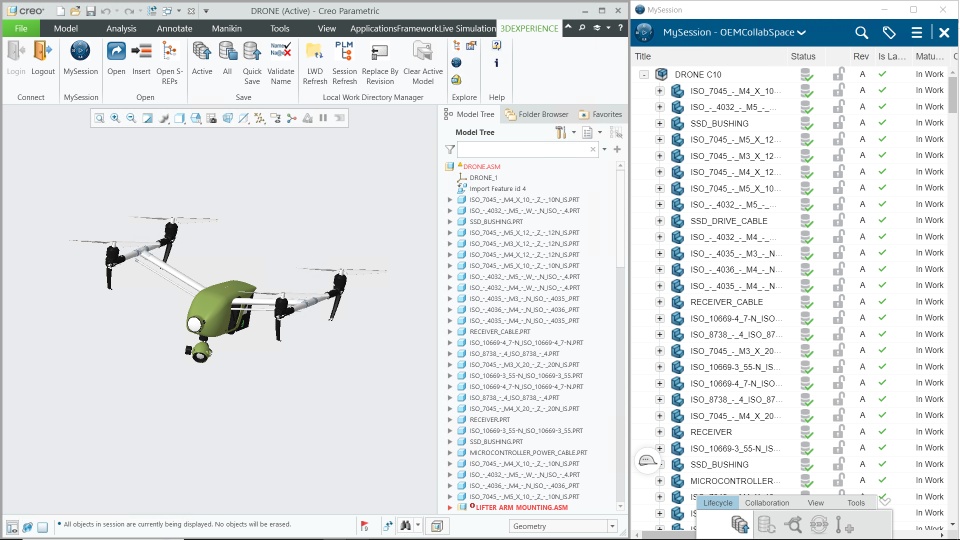960x540 pixels.
Task: Open Model Tree settings dropdown arrow
Action: [x=574, y=132]
